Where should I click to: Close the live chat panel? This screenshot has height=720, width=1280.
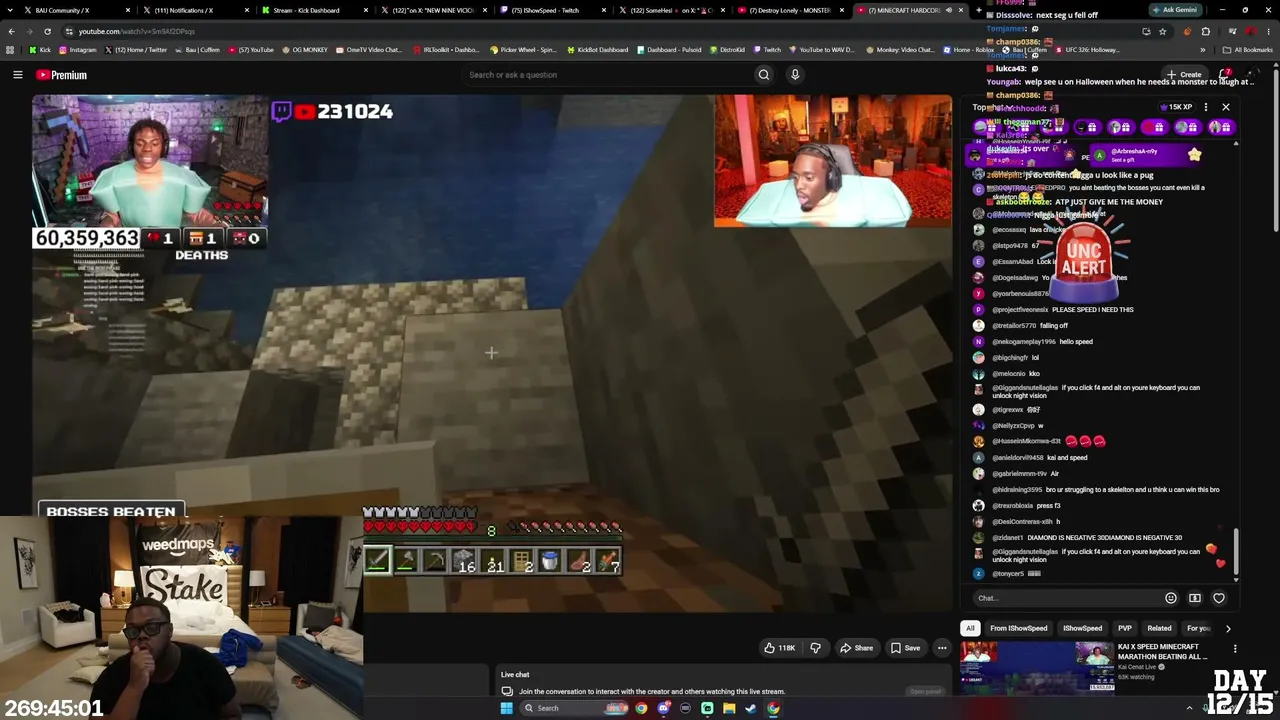[1225, 107]
